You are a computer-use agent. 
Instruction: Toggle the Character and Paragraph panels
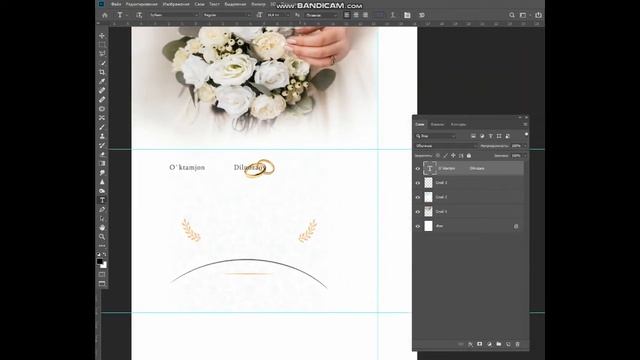[407, 15]
